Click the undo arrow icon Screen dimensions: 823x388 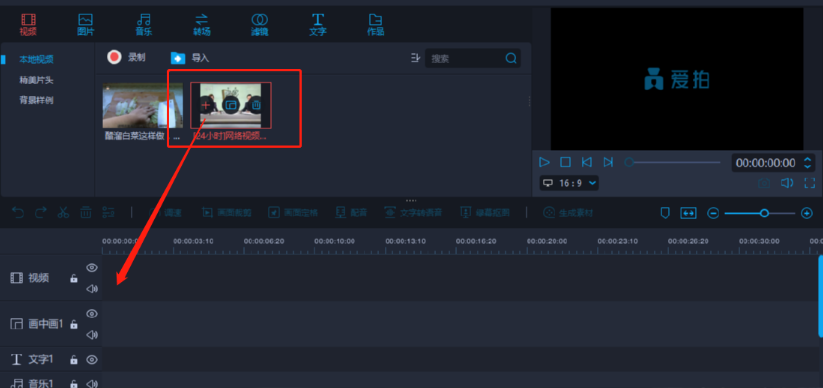coord(18,213)
